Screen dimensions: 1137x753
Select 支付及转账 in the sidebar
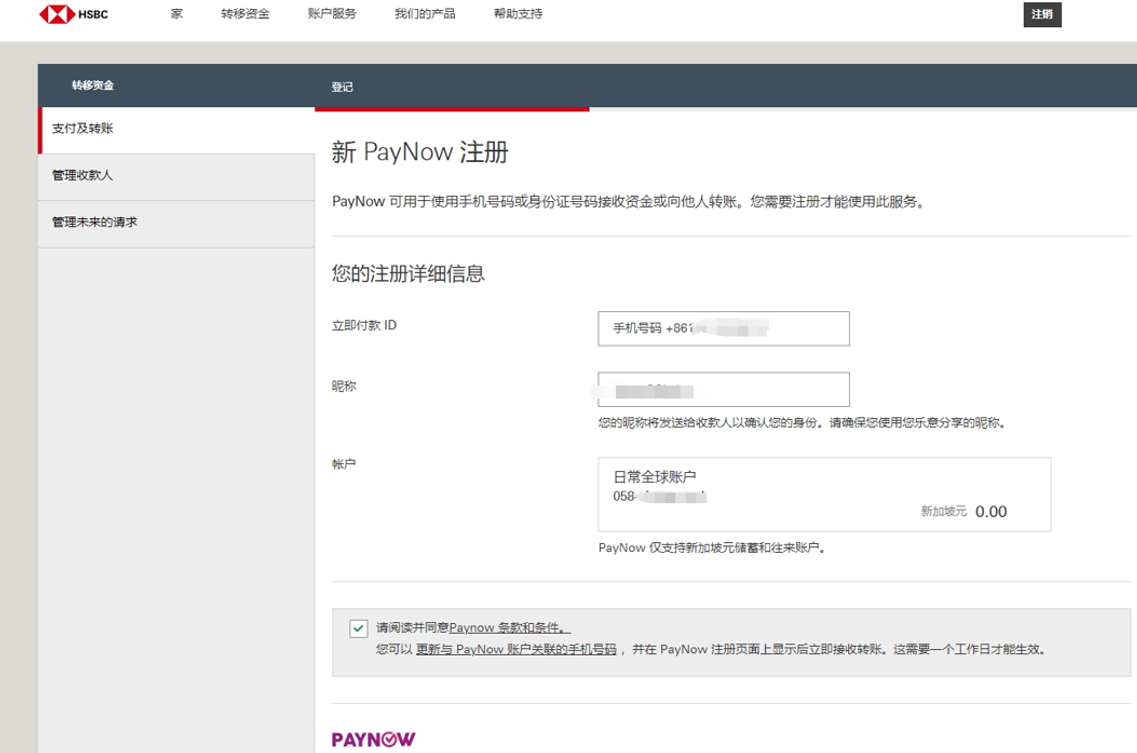[83, 127]
